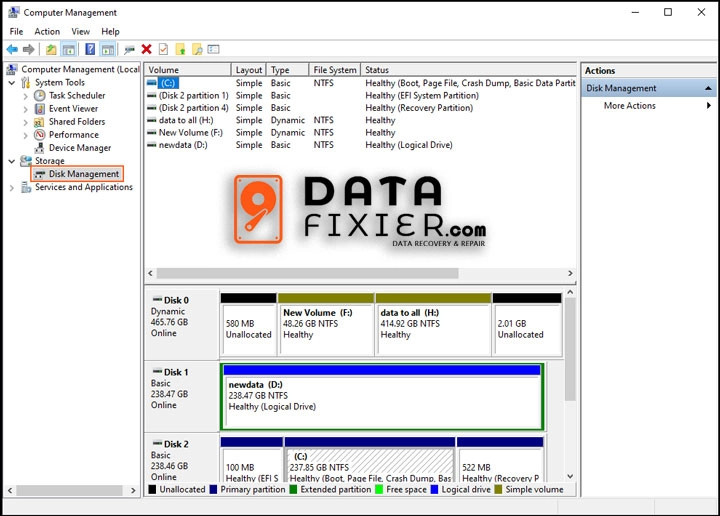Click the red X Delete toolbar icon

click(146, 49)
